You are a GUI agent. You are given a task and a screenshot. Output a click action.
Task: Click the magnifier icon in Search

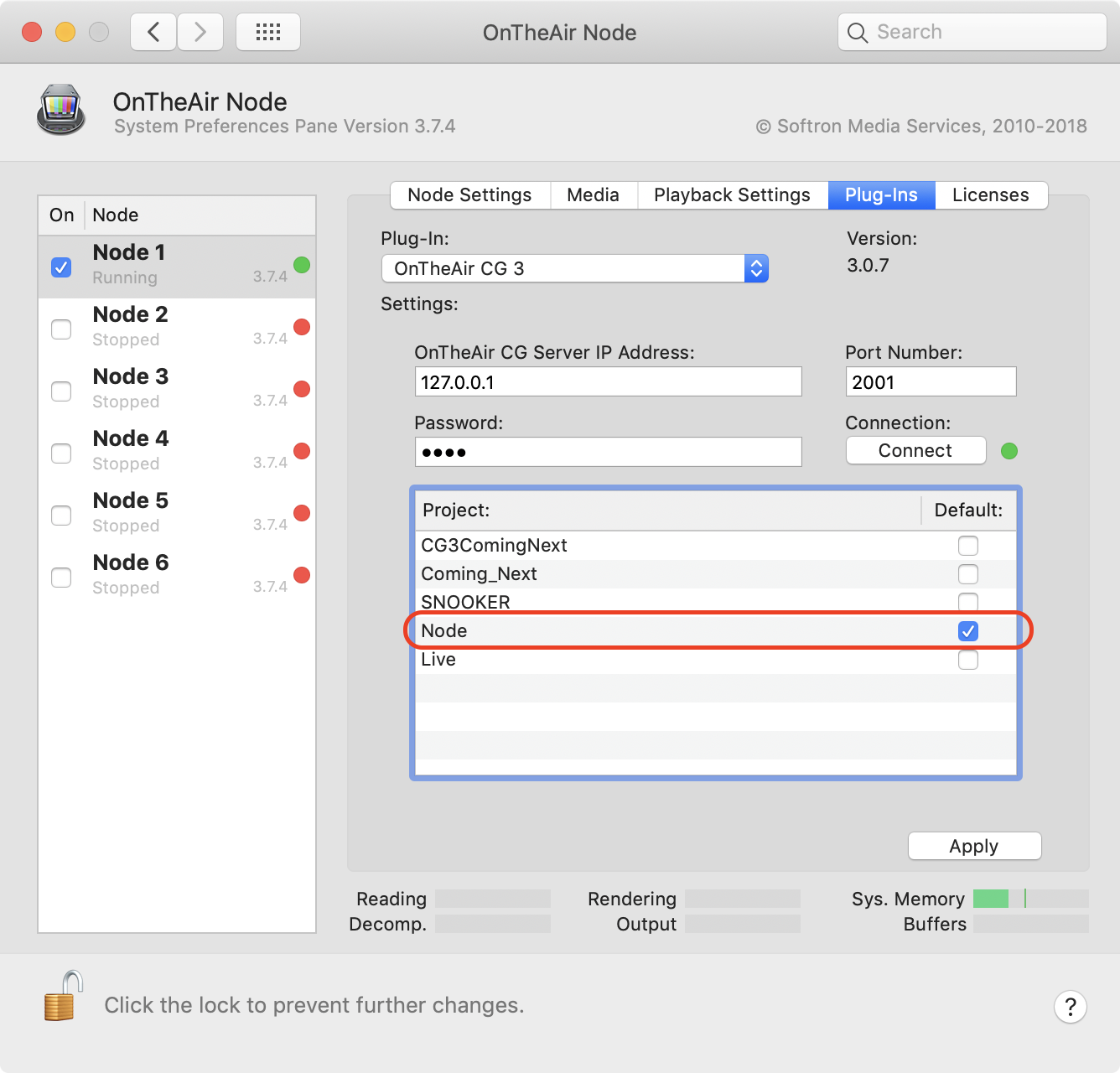click(857, 33)
